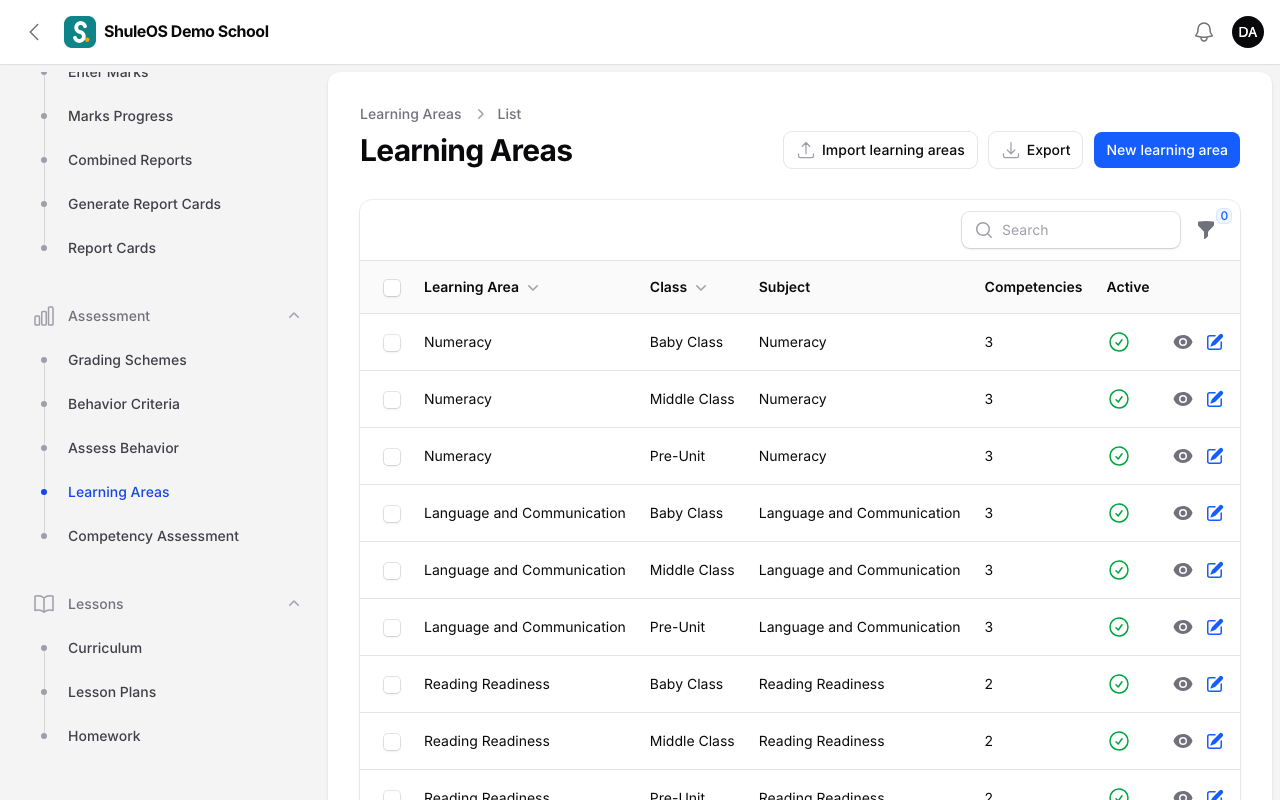Image resolution: width=1280 pixels, height=800 pixels.
Task: Open Competency Assessment page
Action: (x=153, y=536)
